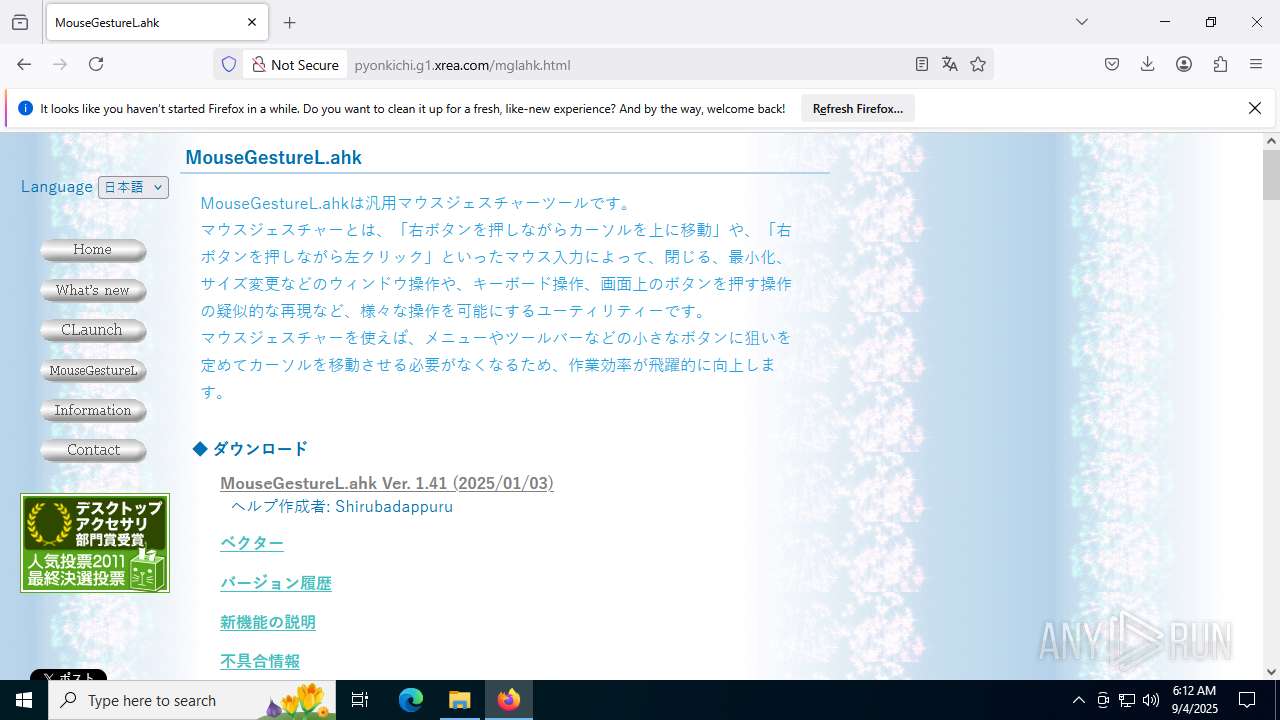
Task: Open Firefox tab list view icon
Action: [x=20, y=22]
